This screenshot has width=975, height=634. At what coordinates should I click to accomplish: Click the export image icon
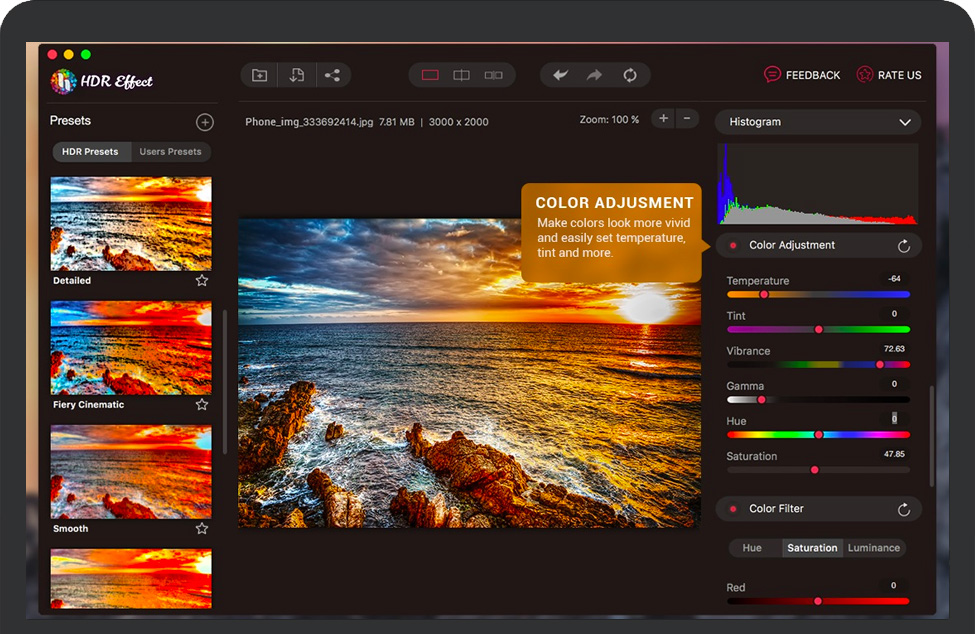(x=296, y=75)
